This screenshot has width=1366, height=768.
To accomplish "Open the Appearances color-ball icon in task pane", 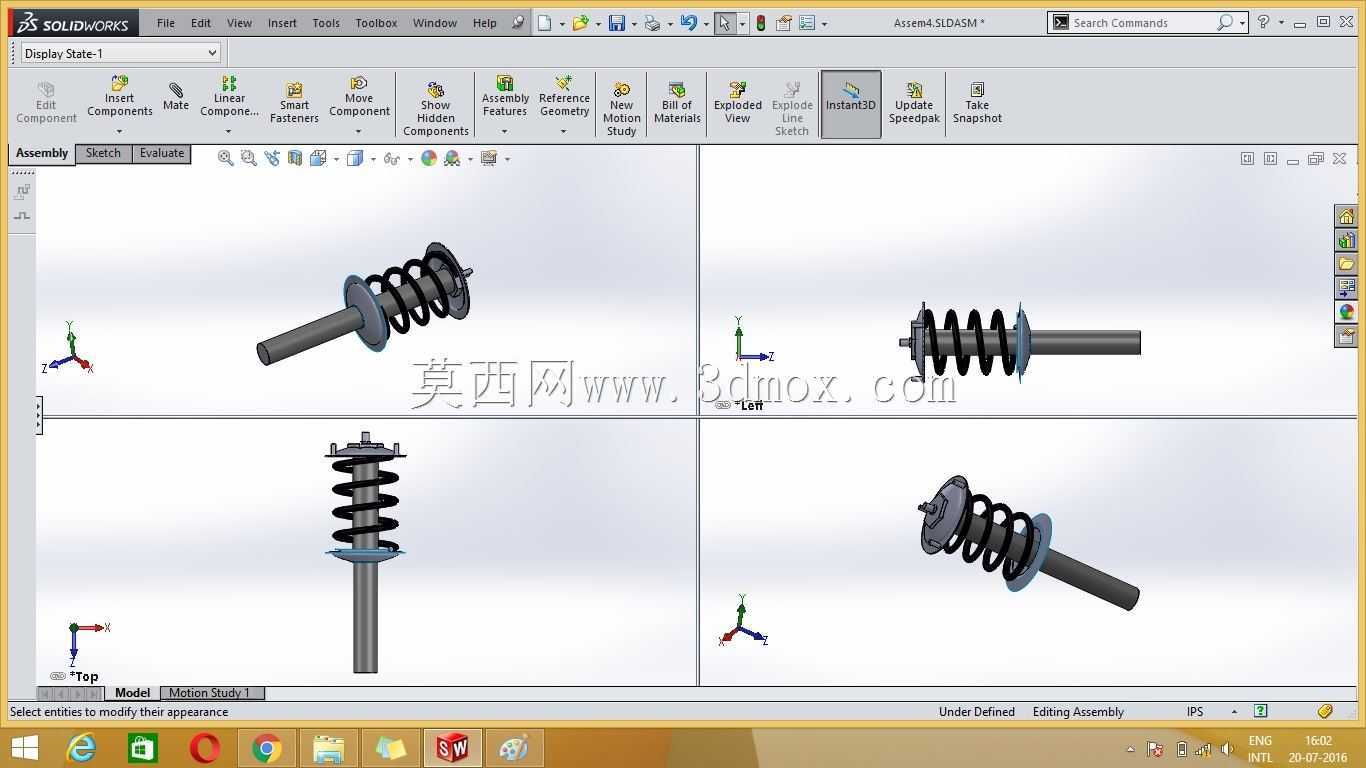I will (x=1346, y=312).
